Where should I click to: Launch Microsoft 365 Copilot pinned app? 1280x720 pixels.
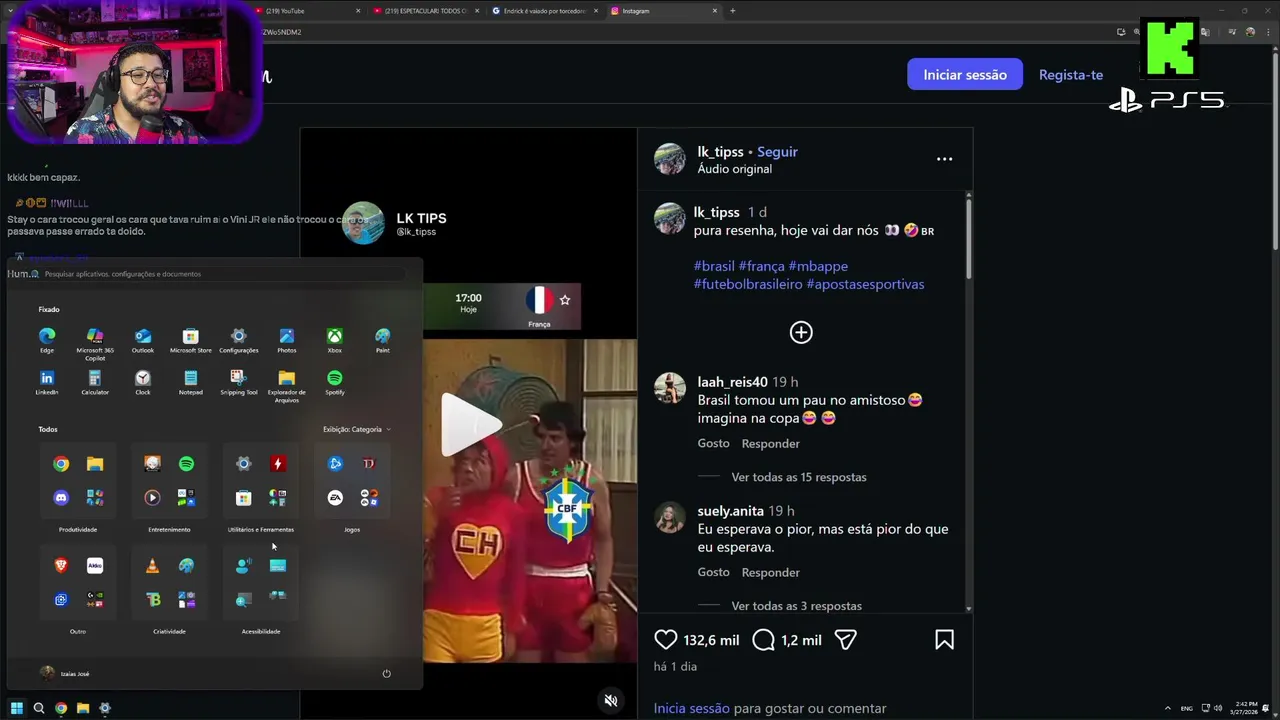pos(95,342)
